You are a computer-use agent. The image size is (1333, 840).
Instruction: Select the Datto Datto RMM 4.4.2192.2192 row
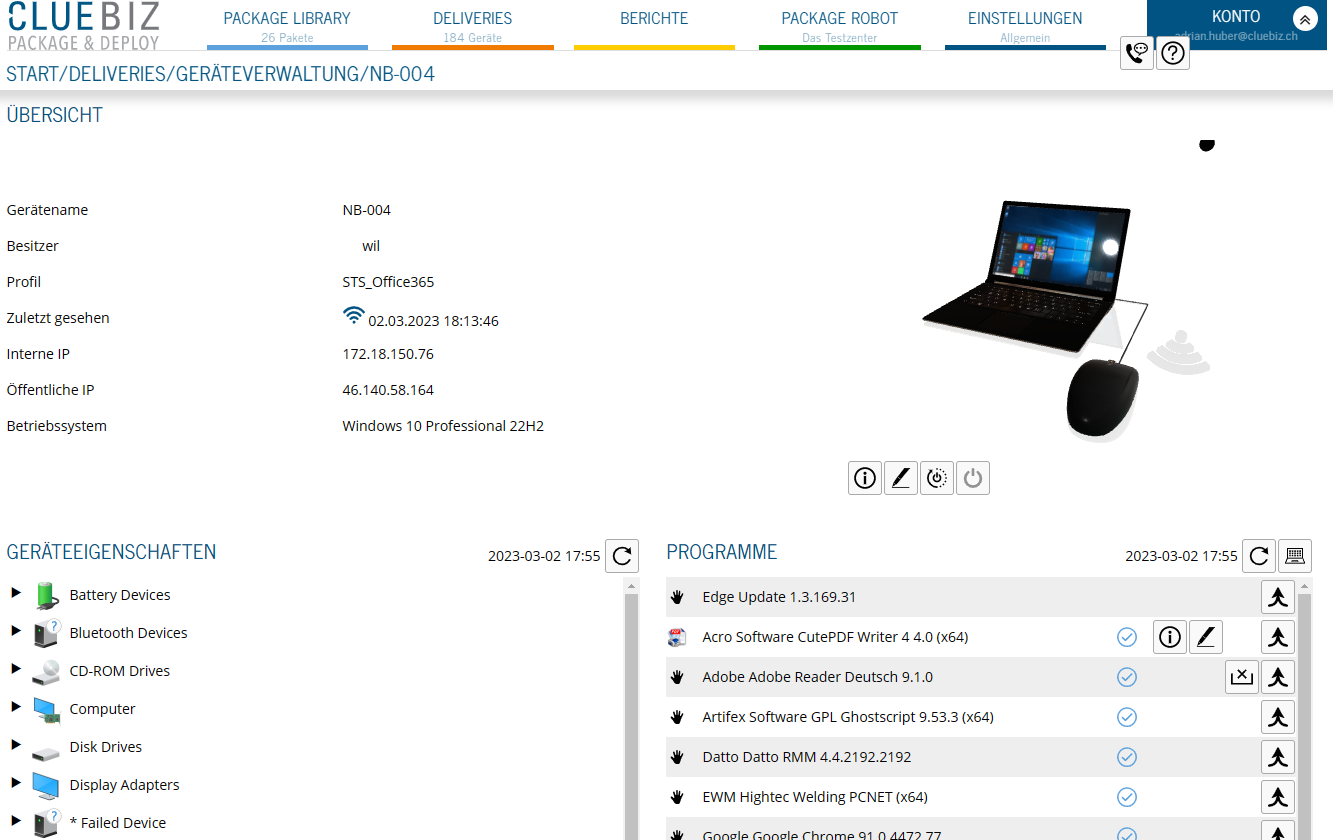point(981,757)
